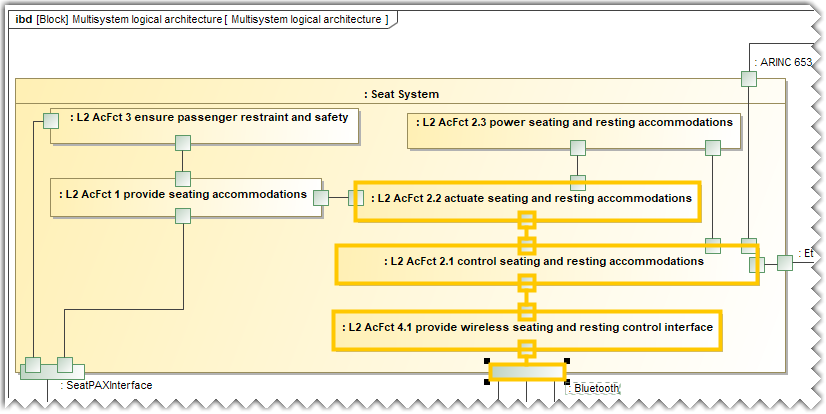Viewport: 826px width, 414px height.
Task: Select the highlighted top port of L2 AcFct 4.1
Action: (x=527, y=311)
